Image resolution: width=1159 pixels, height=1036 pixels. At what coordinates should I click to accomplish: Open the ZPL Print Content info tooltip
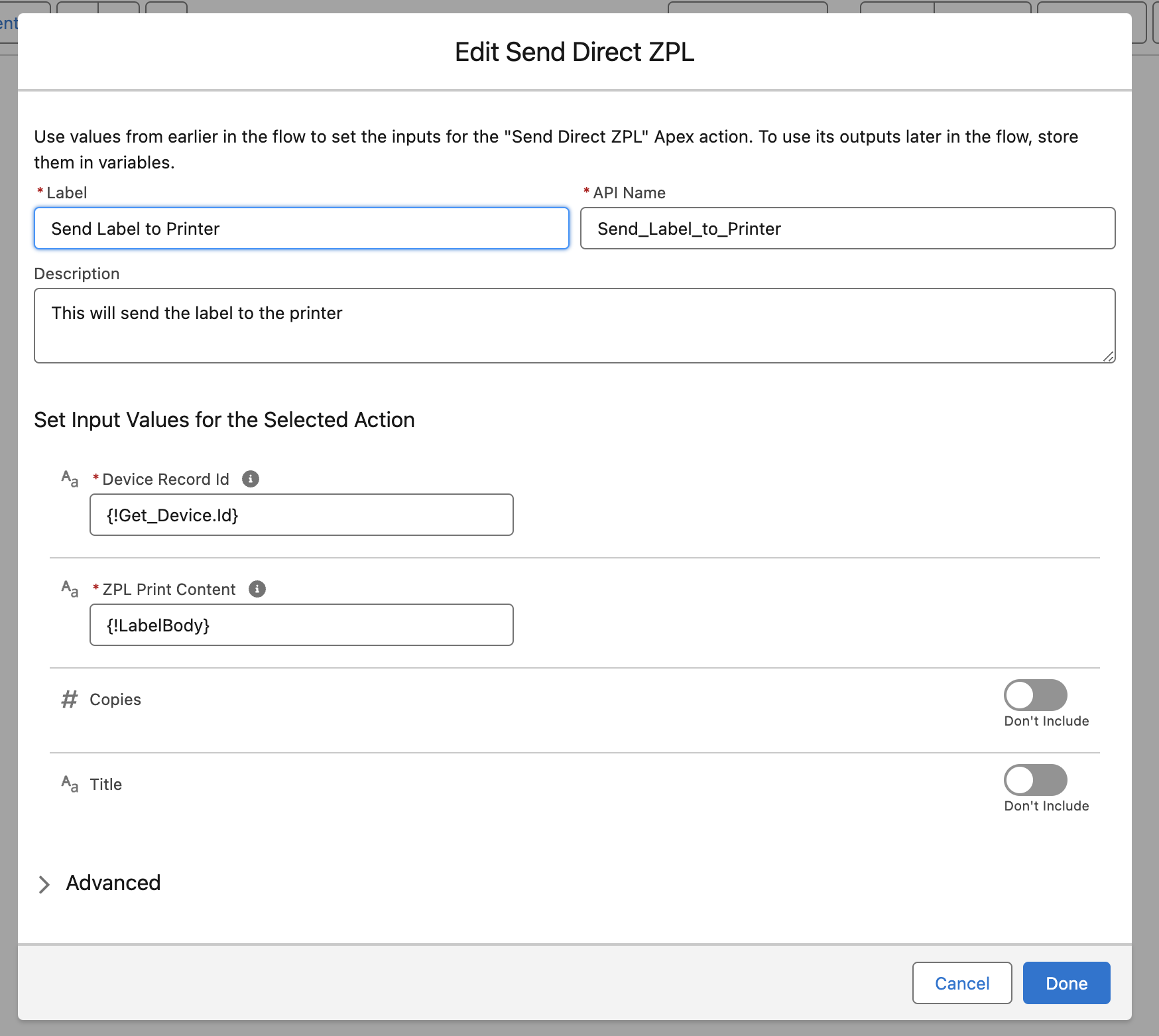pos(258,589)
